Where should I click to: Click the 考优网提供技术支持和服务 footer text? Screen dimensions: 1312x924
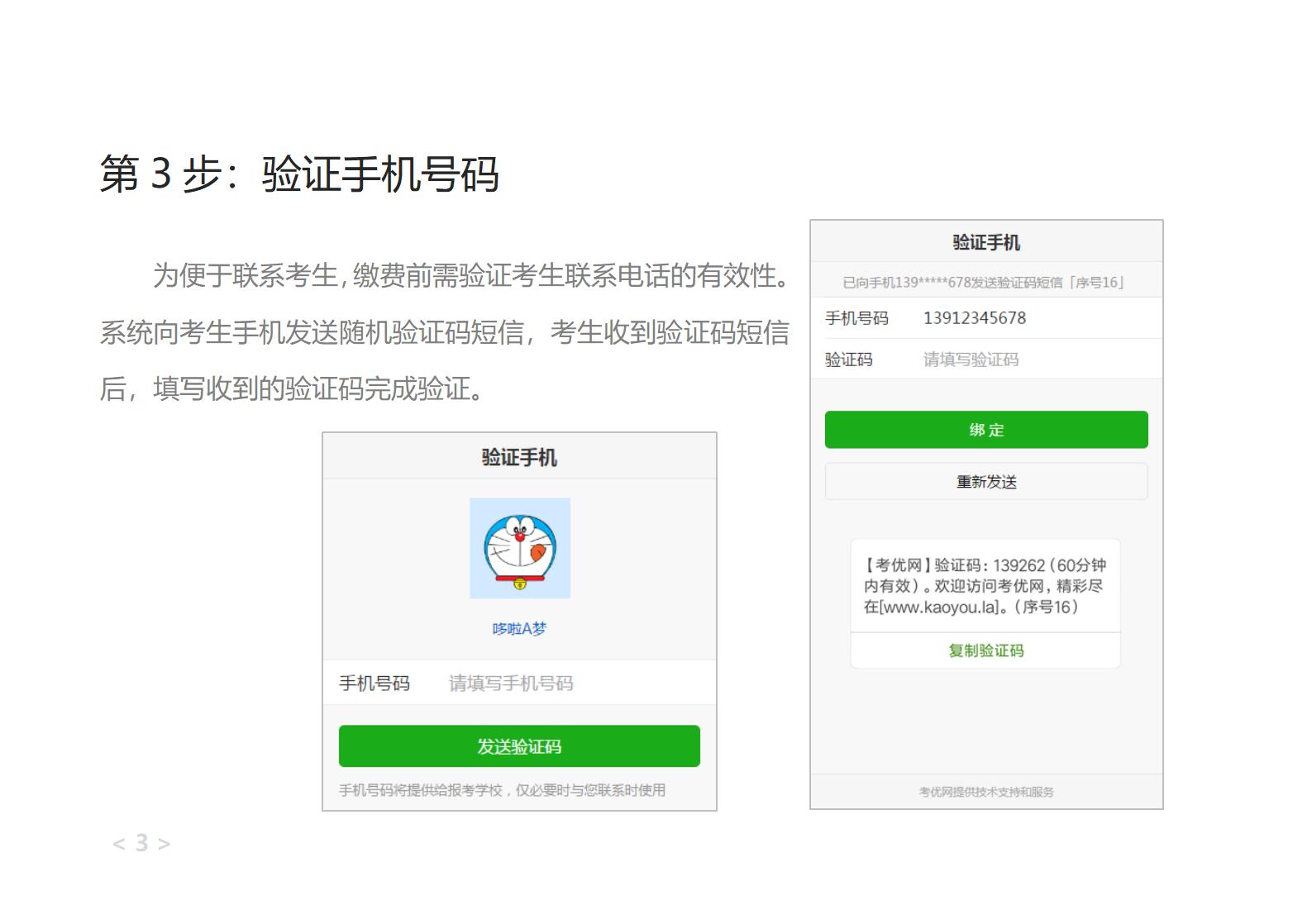point(985,792)
